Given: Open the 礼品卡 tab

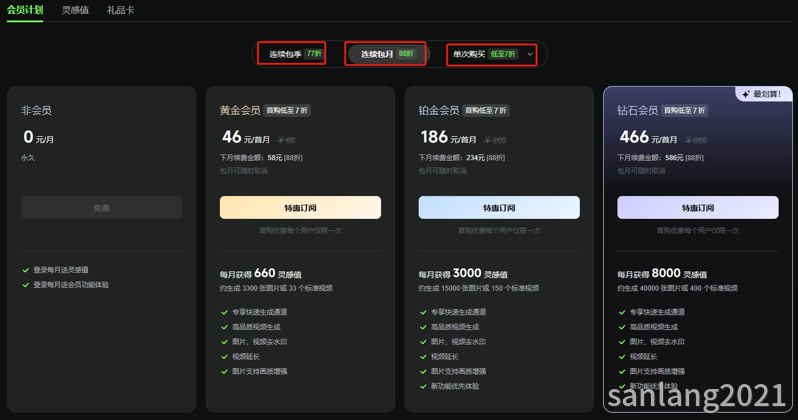Looking at the screenshot, I should tap(121, 10).
